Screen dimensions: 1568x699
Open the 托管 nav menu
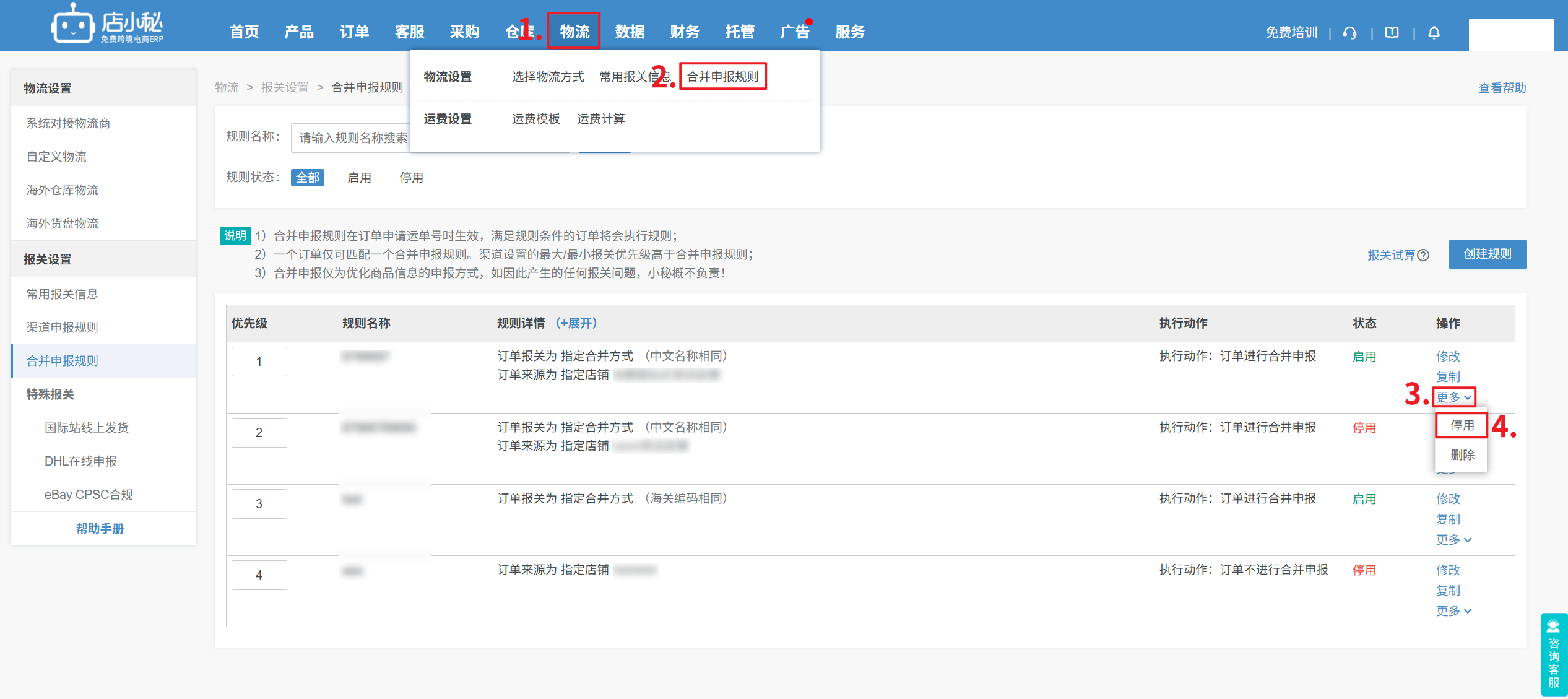[740, 32]
